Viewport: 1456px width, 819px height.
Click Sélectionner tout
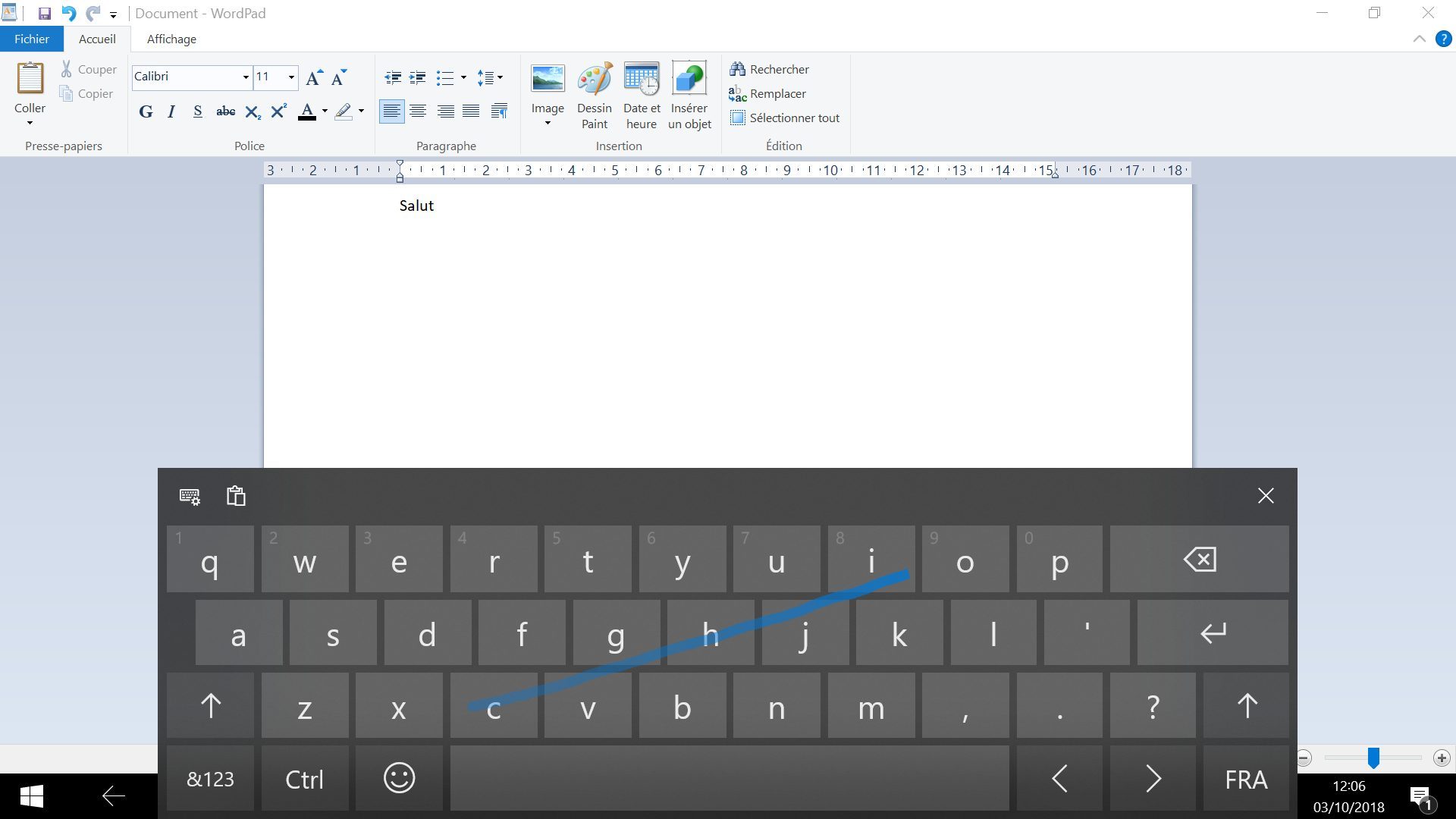pos(785,118)
